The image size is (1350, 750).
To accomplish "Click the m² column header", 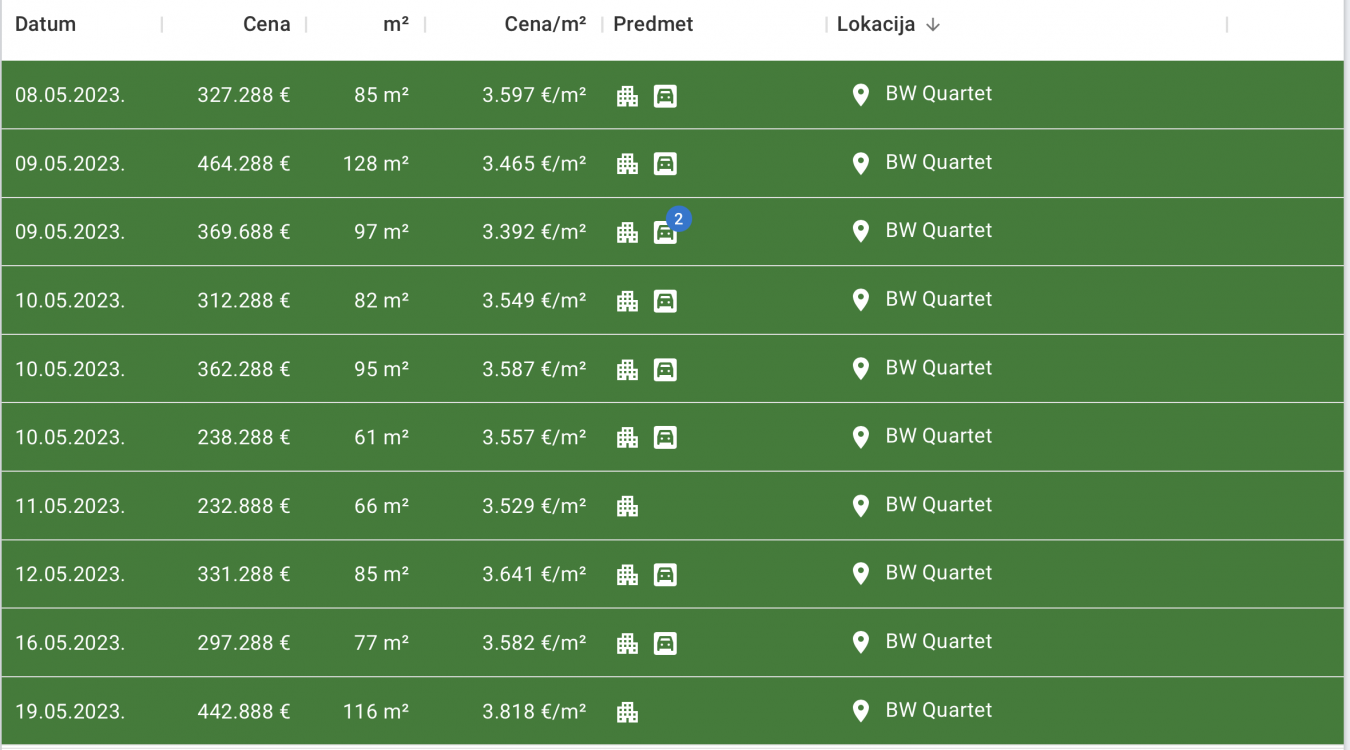I will click(x=396, y=25).
